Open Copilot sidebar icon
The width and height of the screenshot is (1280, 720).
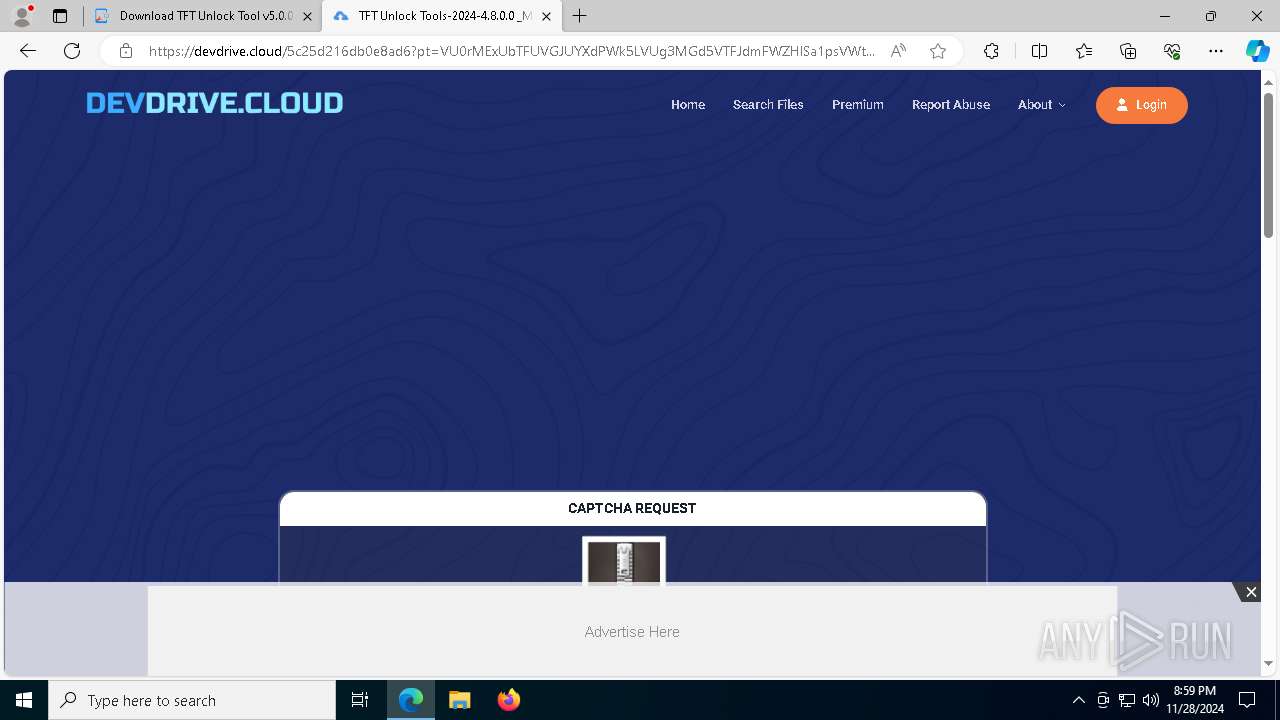click(1257, 51)
